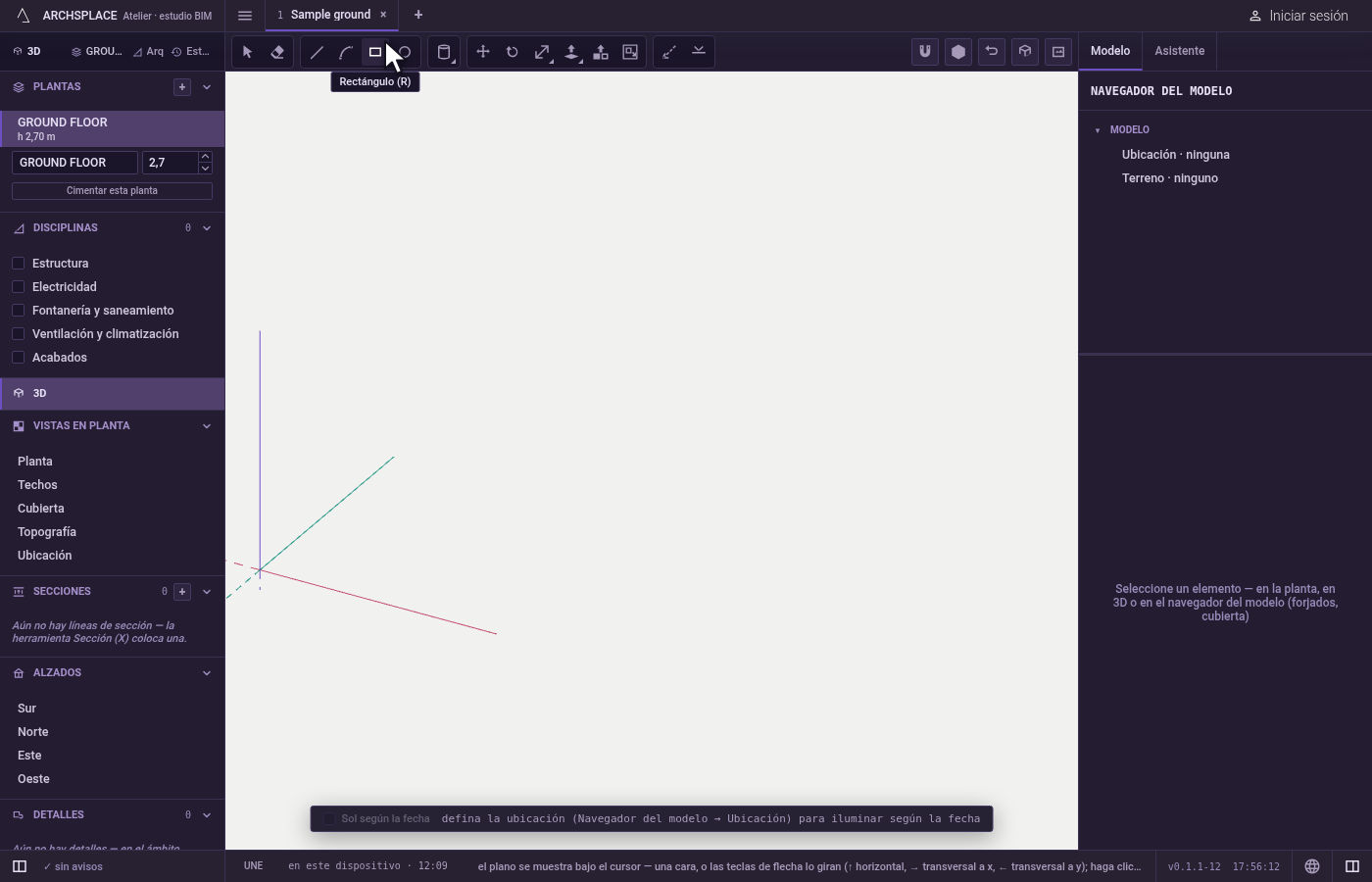The image size is (1372, 882).
Task: Activate the move tool with four arrows
Action: coord(483,52)
